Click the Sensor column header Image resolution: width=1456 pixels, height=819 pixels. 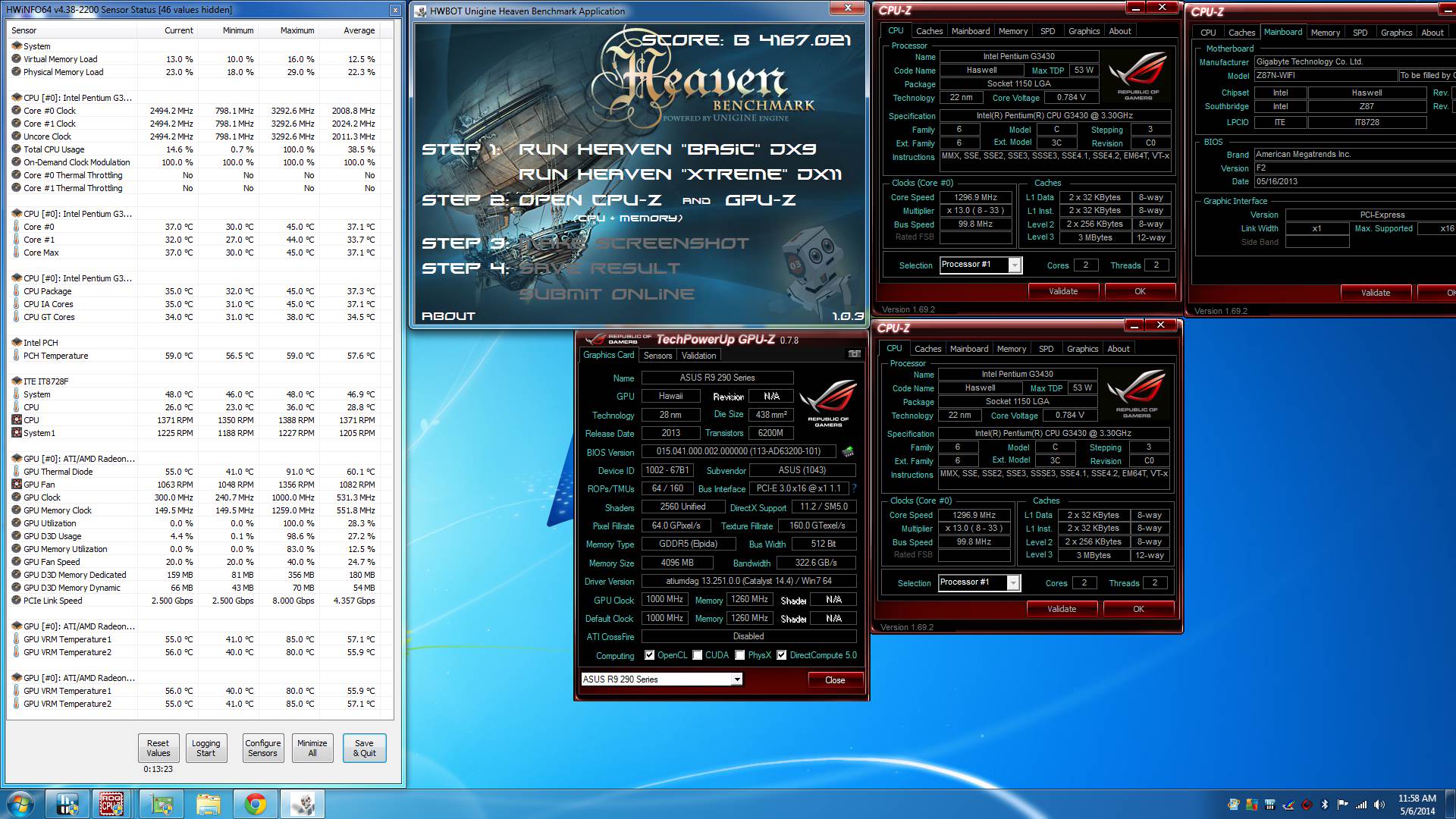click(72, 30)
